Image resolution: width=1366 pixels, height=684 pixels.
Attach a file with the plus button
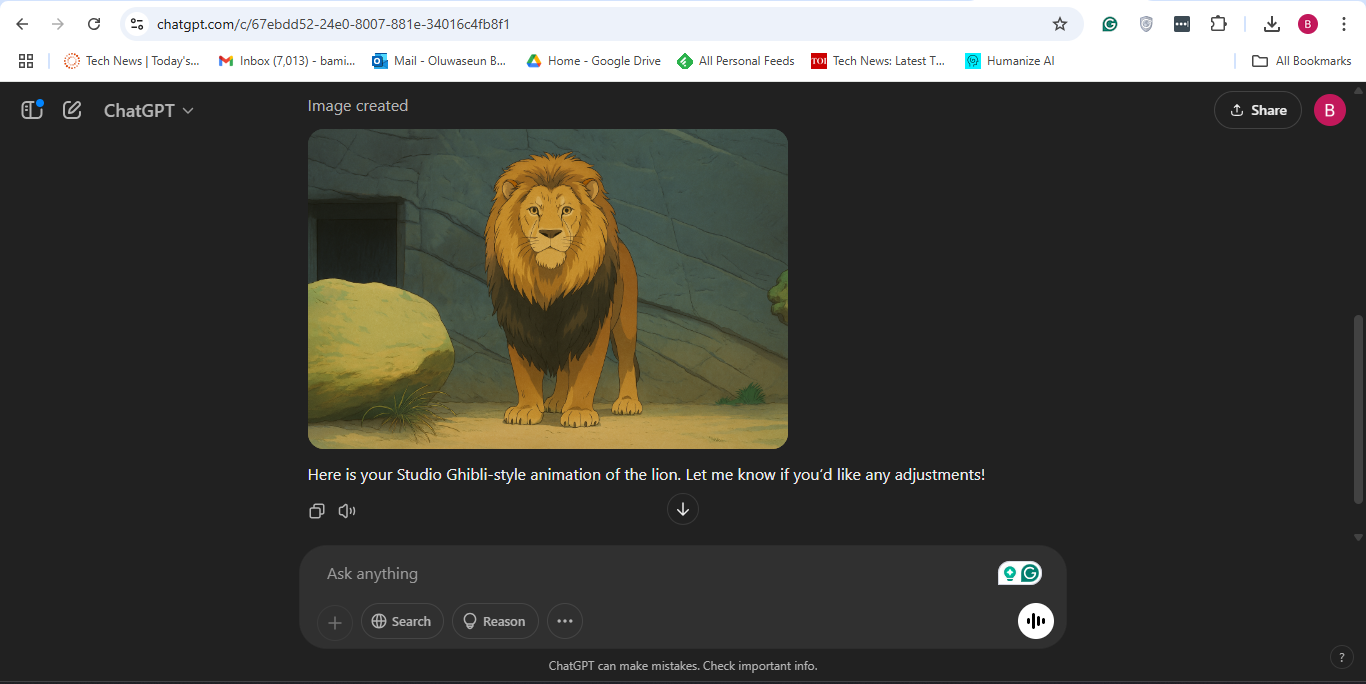click(x=335, y=622)
